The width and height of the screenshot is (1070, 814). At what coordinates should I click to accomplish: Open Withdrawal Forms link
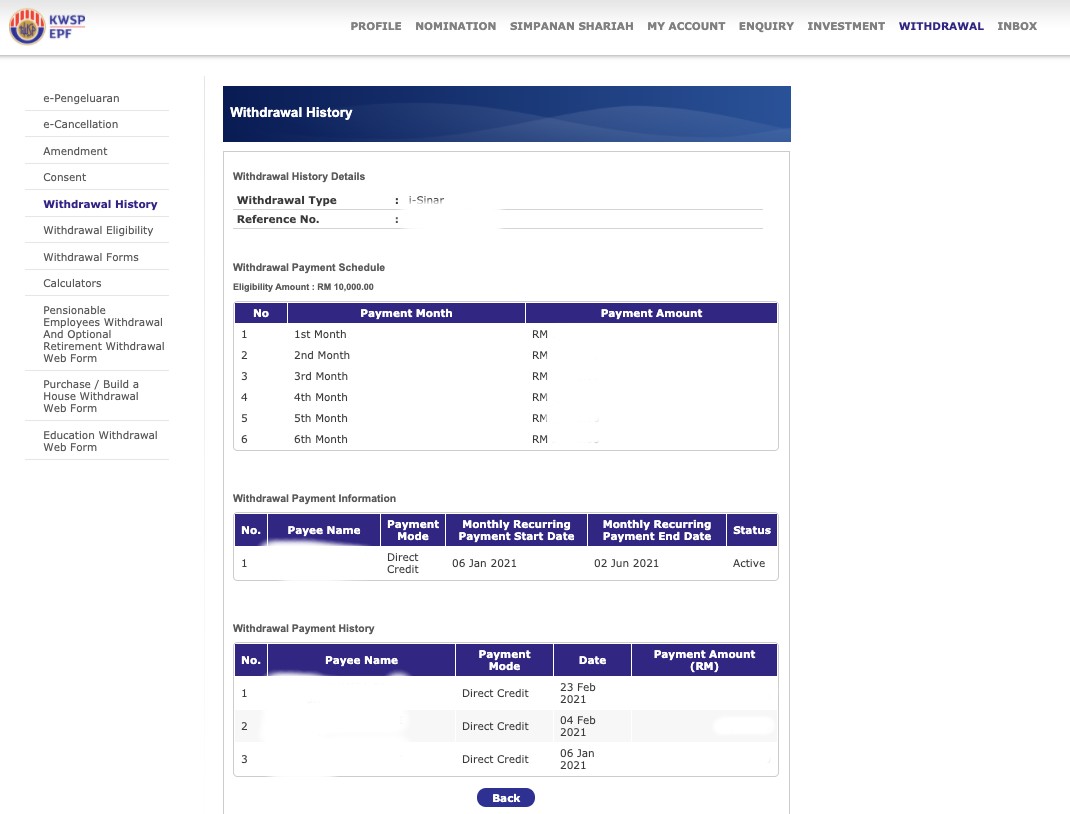[x=91, y=257]
